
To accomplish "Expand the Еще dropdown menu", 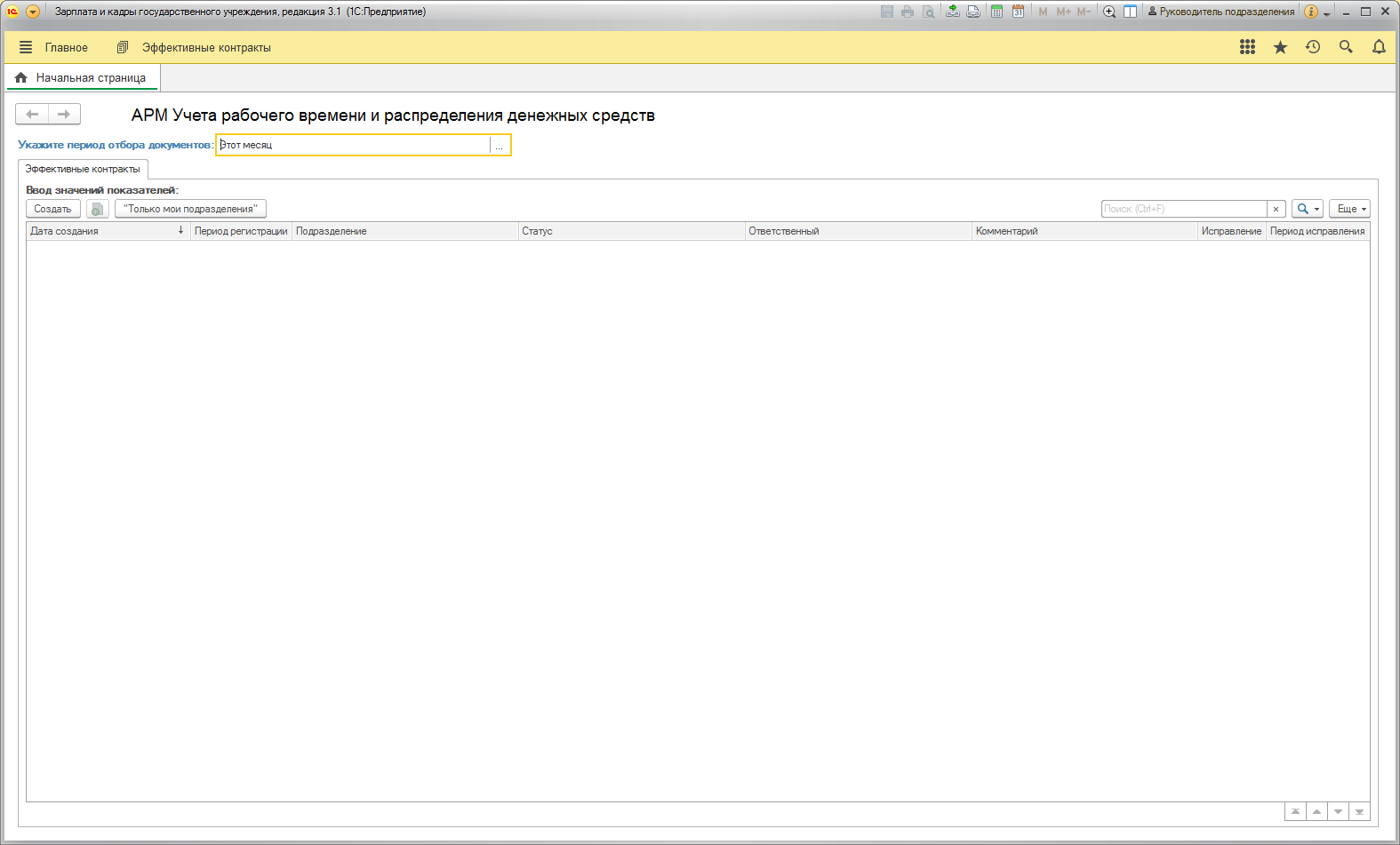I will point(1351,209).
